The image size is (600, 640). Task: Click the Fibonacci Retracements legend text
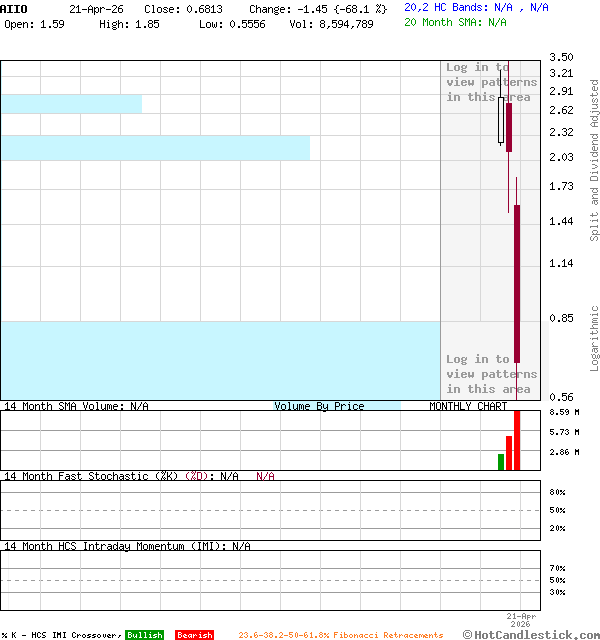point(340,635)
